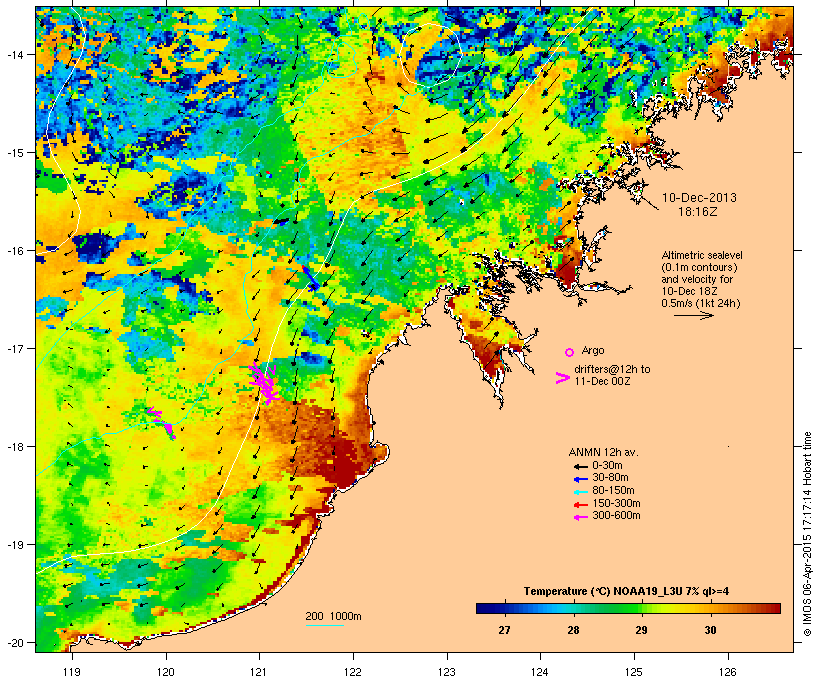This screenshot has height=680, width=820.
Task: Click the longitude axis label 125
Action: (634, 672)
